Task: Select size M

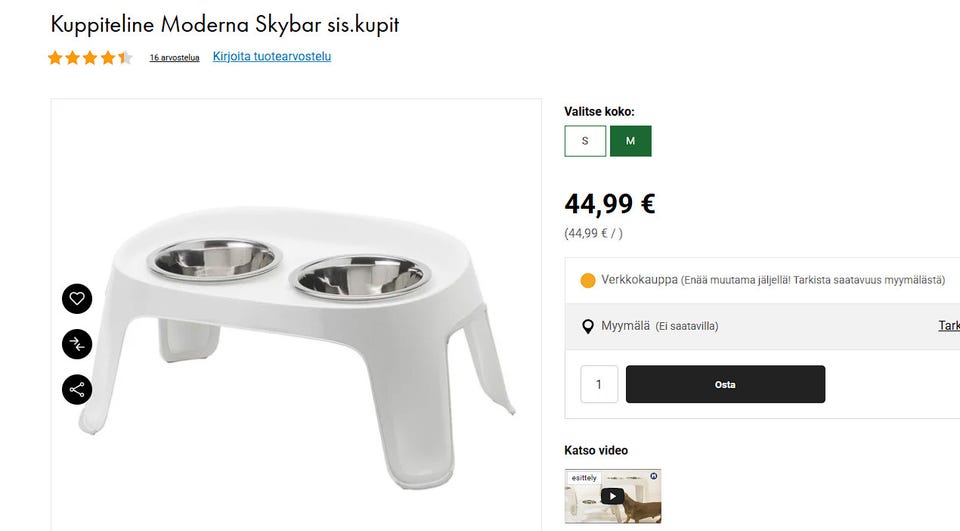Action: click(x=630, y=141)
